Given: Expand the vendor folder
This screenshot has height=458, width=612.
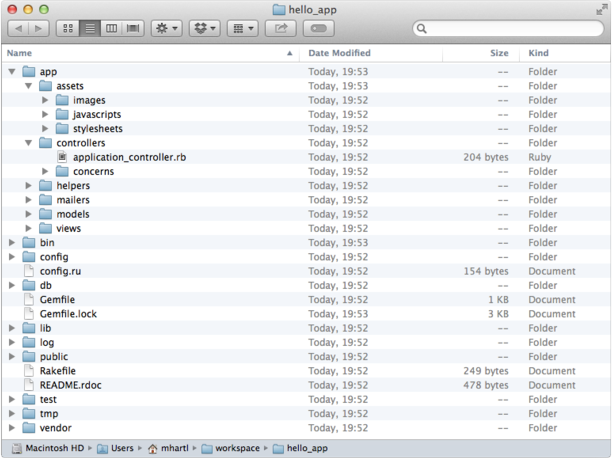Looking at the screenshot, I should 12,428.
